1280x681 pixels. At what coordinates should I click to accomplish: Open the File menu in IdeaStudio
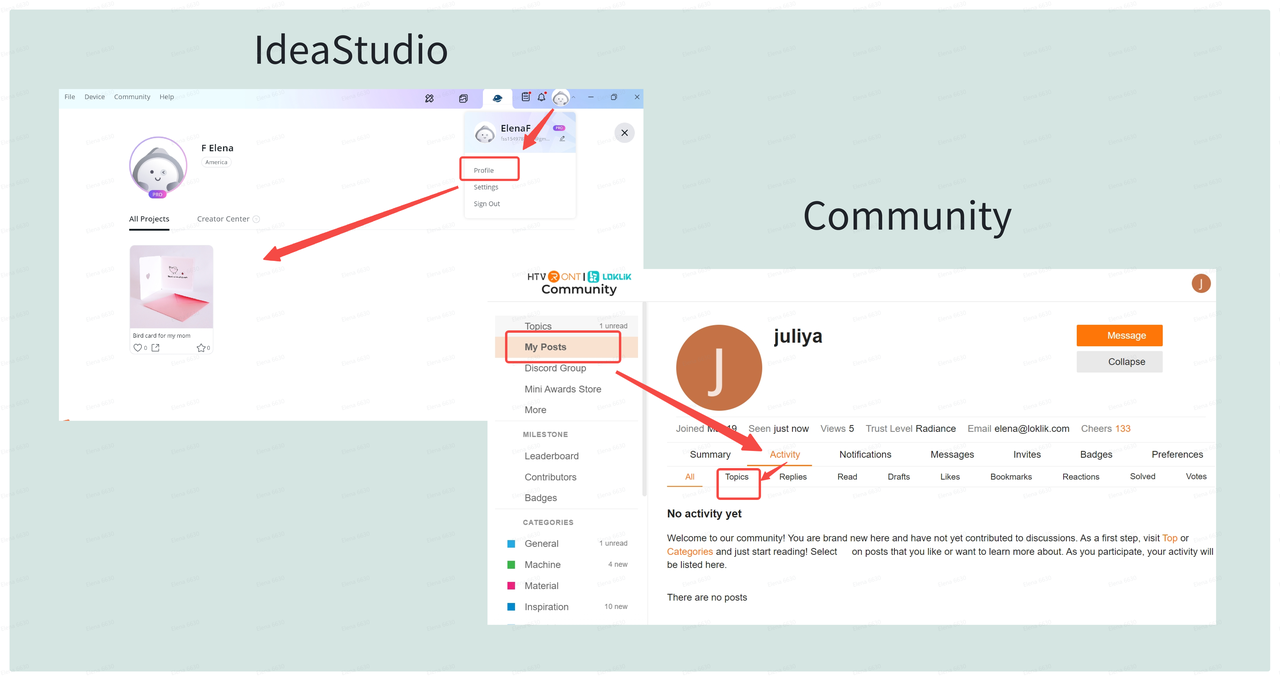[70, 97]
